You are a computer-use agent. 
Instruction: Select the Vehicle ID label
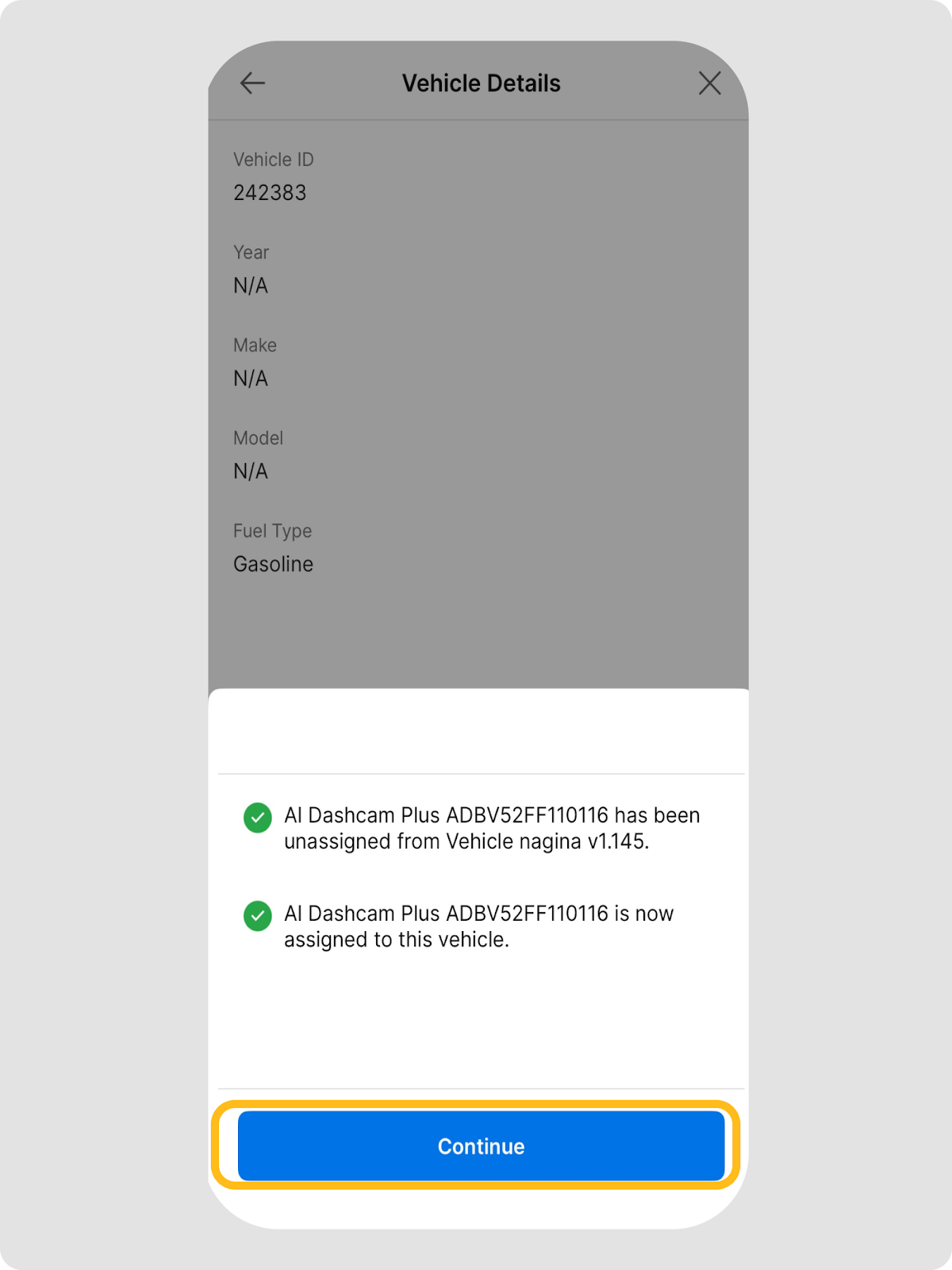coord(273,160)
